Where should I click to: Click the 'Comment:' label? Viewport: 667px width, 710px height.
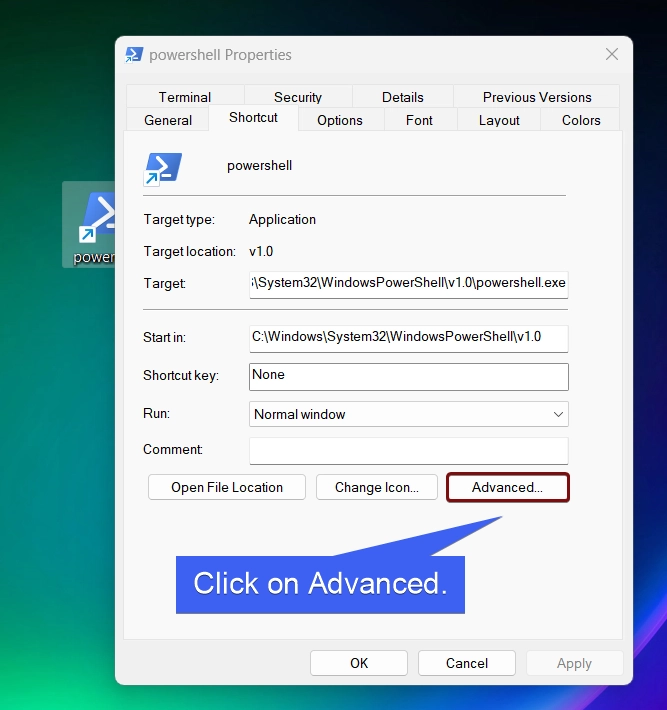click(173, 449)
